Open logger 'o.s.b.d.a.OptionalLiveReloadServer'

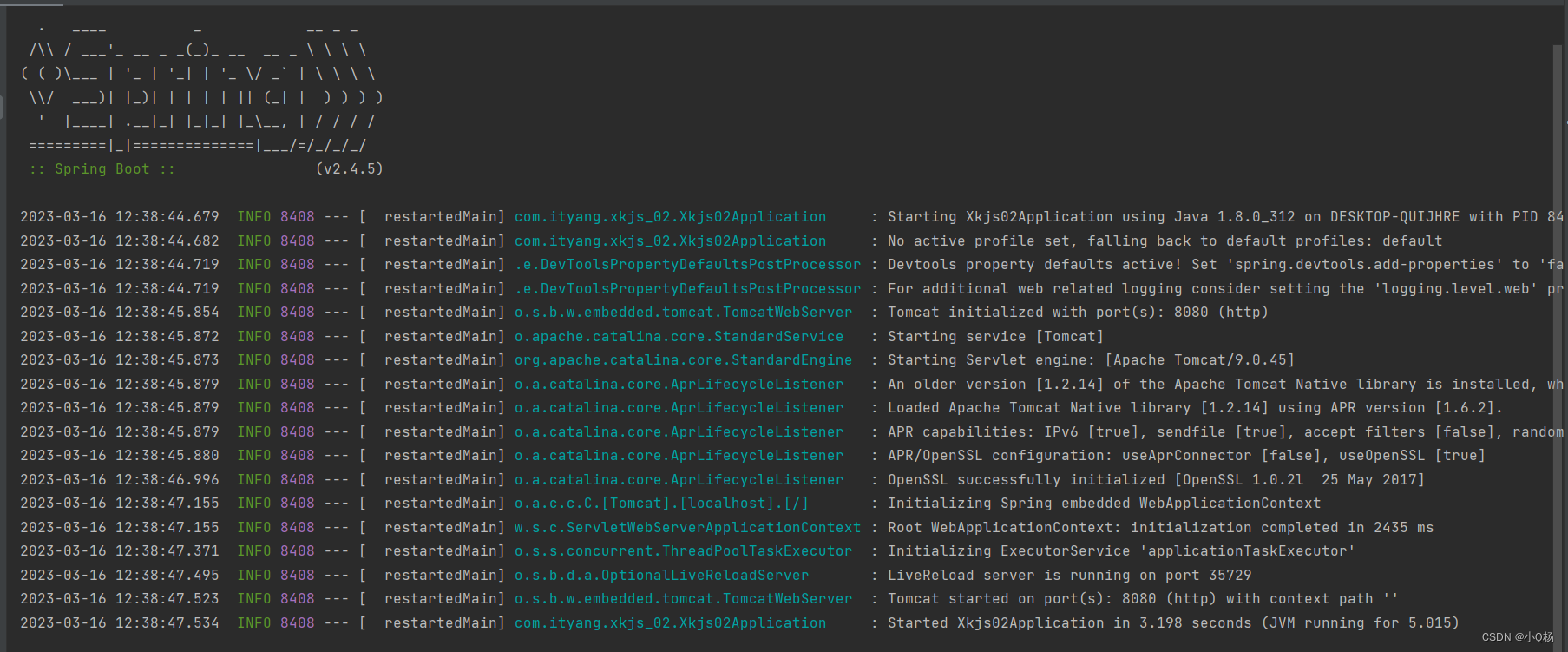coord(661,576)
